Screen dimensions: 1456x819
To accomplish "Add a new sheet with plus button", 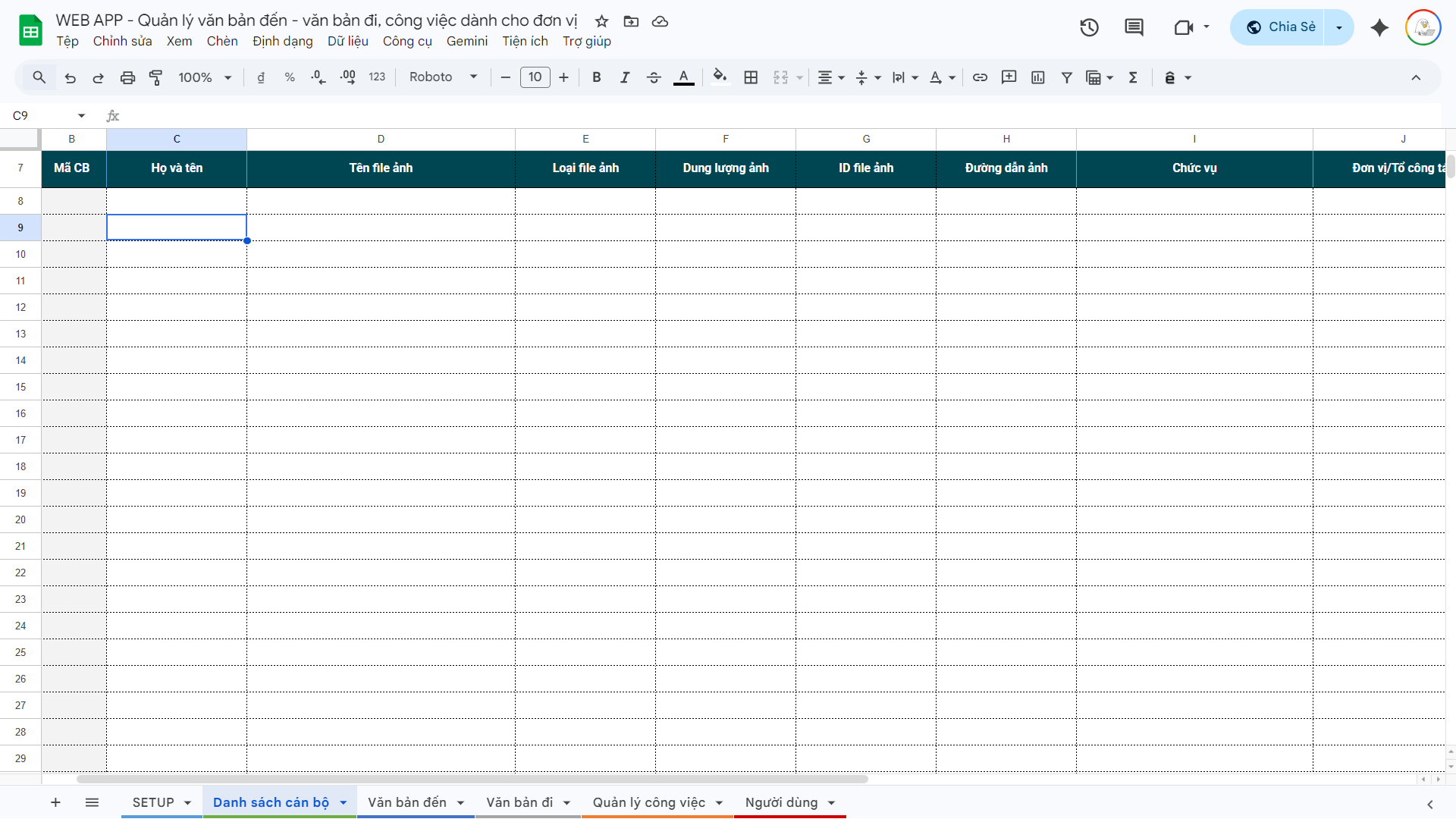I will (x=55, y=802).
